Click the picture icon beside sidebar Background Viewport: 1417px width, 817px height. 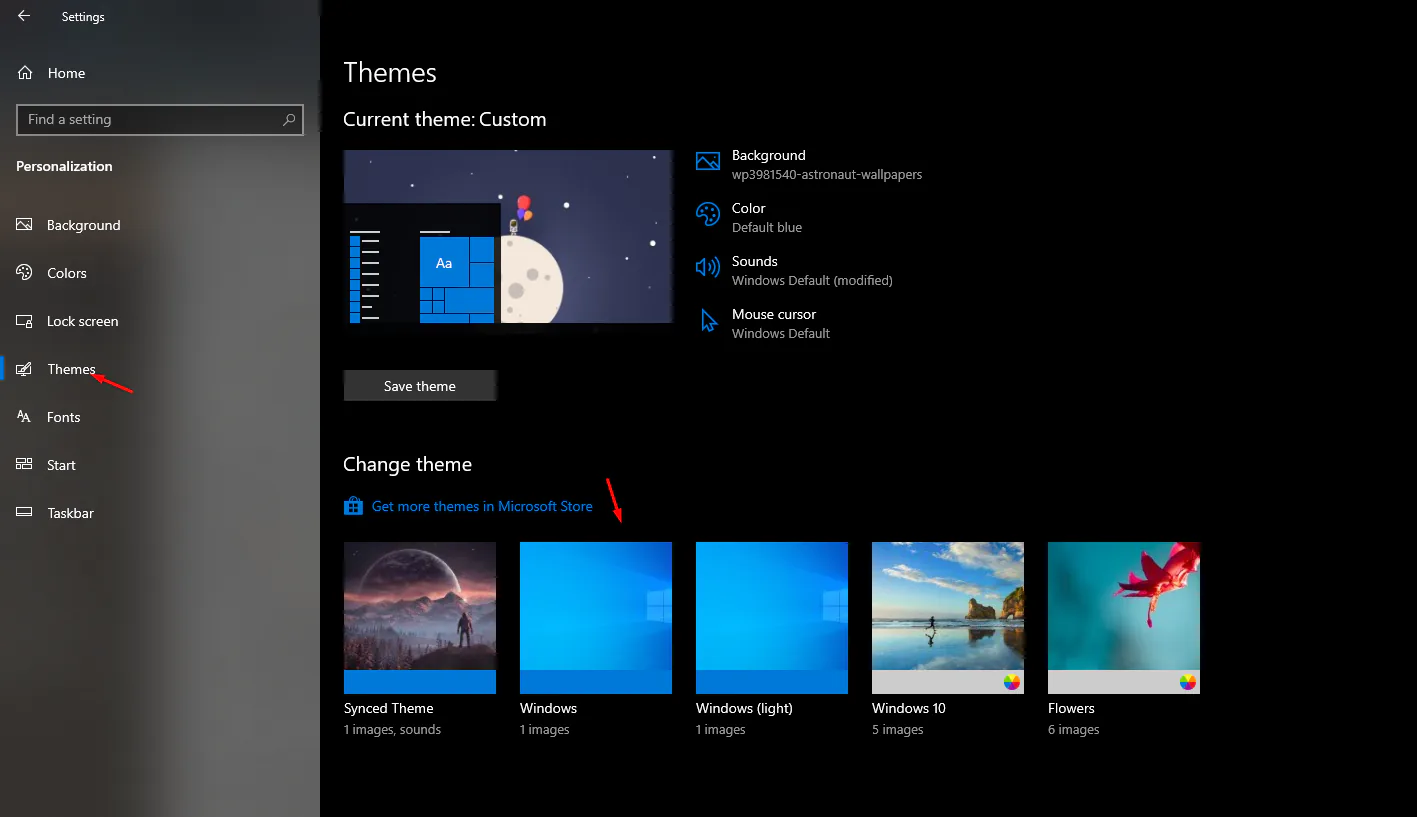click(x=25, y=225)
